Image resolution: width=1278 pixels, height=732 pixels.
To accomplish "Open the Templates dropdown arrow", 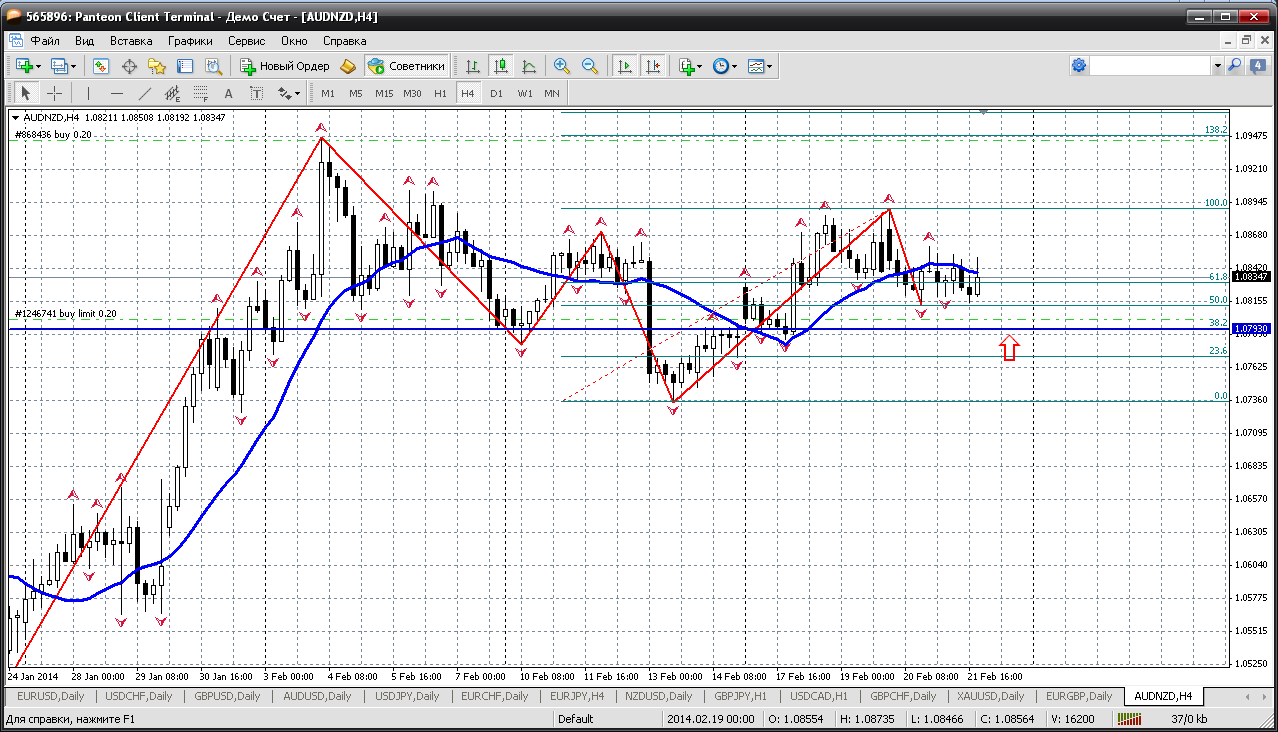I will (x=769, y=66).
